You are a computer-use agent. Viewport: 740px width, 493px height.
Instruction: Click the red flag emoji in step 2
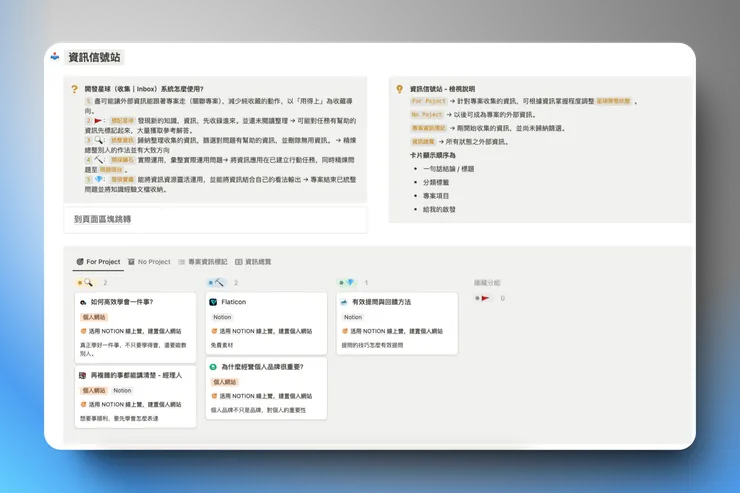pyautogui.click(x=98, y=121)
